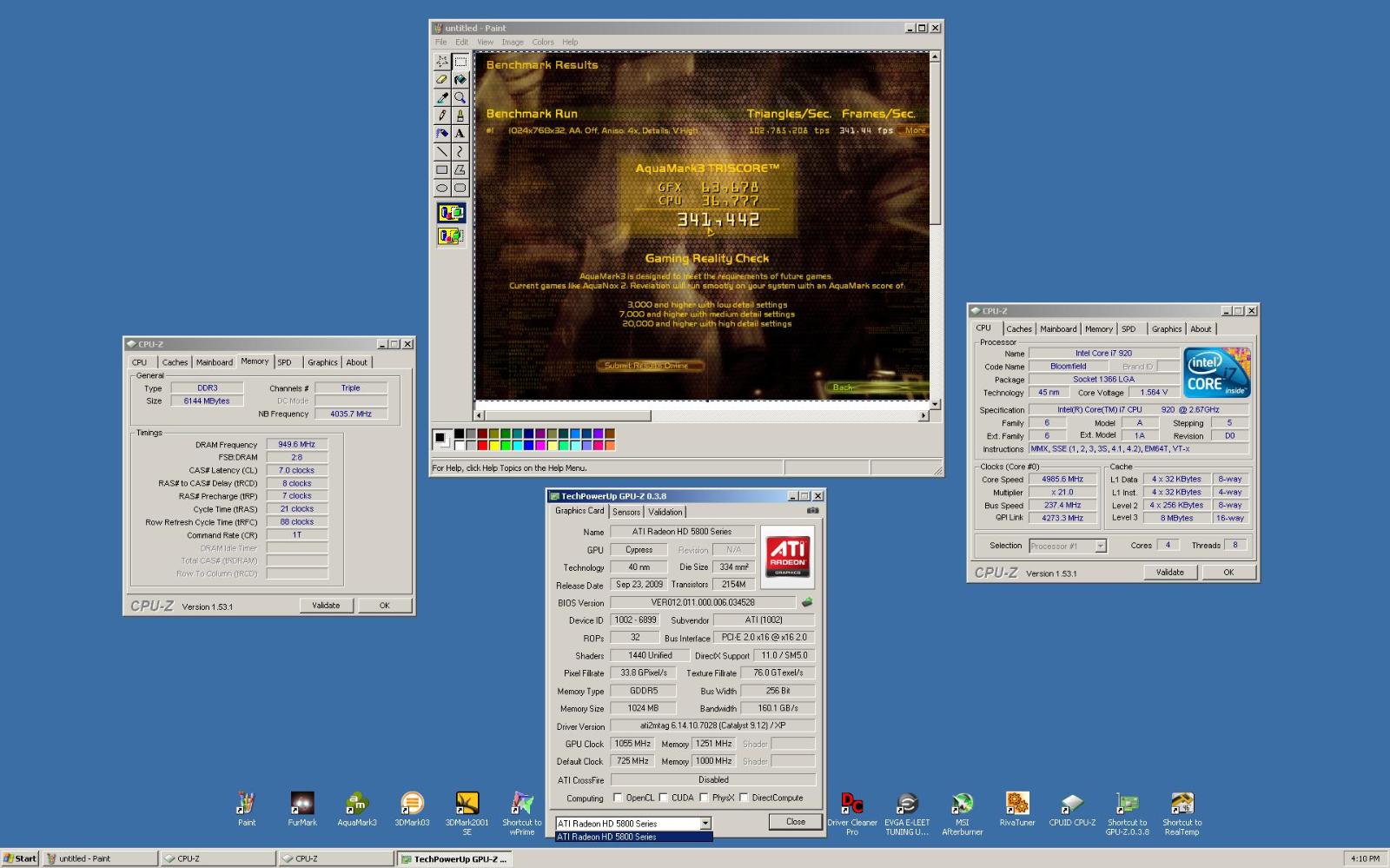
Task: Select the RivaTuner desktop icon
Action: click(x=1016, y=808)
